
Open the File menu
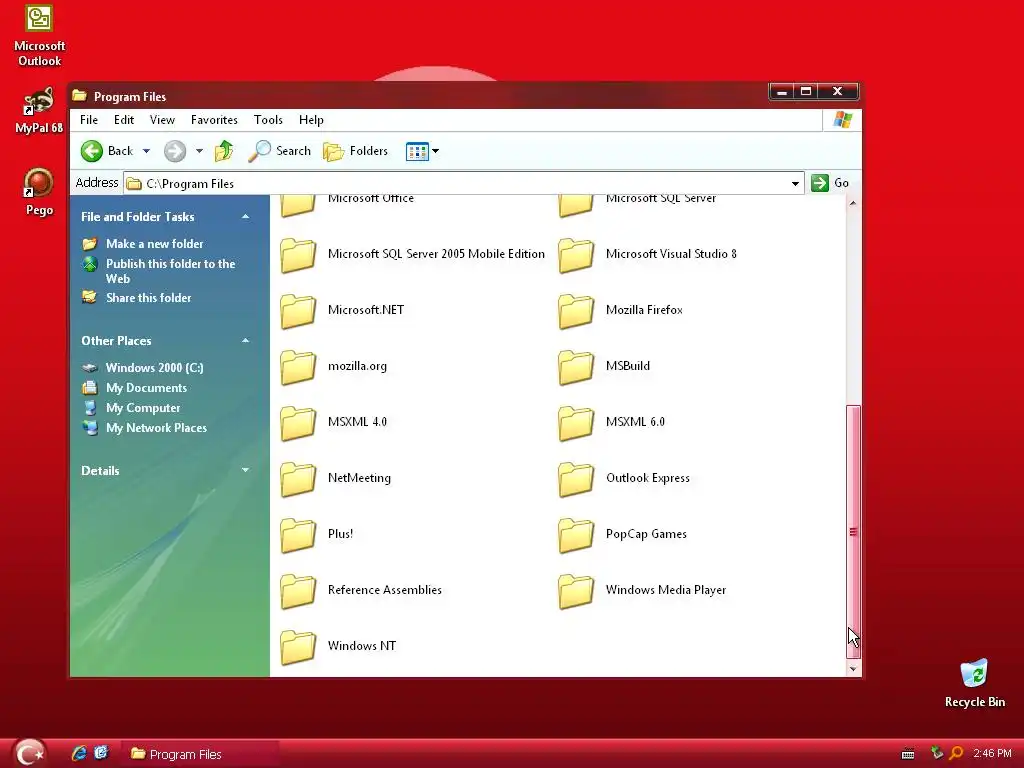(x=89, y=120)
